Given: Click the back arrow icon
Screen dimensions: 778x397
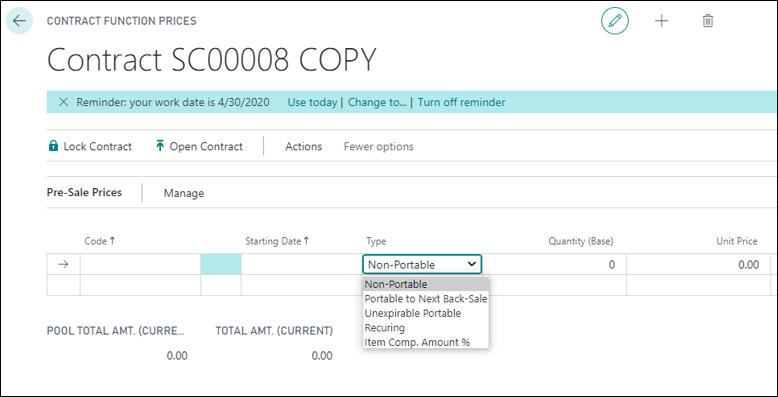Looking at the screenshot, I should [x=19, y=21].
